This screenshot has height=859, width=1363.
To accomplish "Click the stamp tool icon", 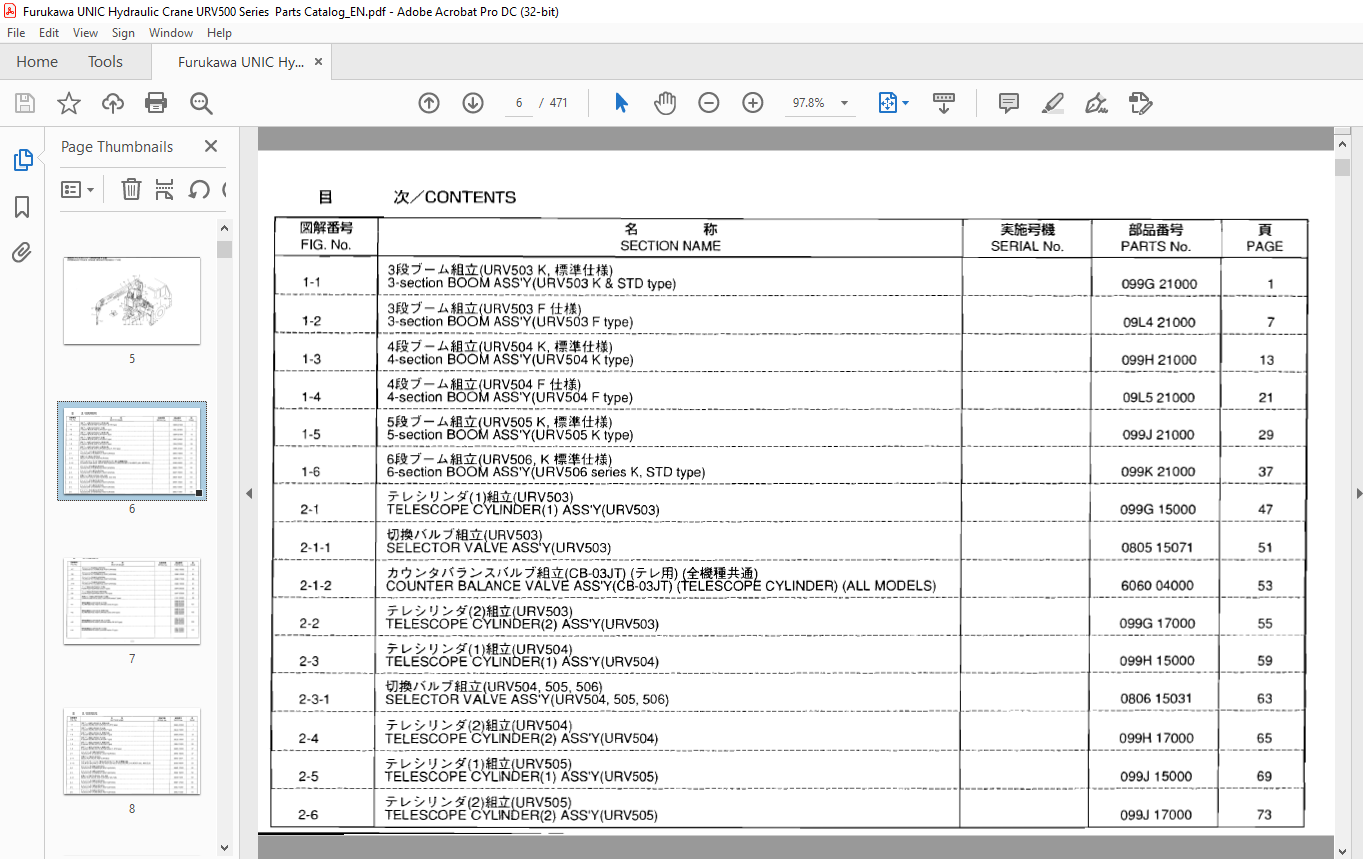I will coord(1140,103).
